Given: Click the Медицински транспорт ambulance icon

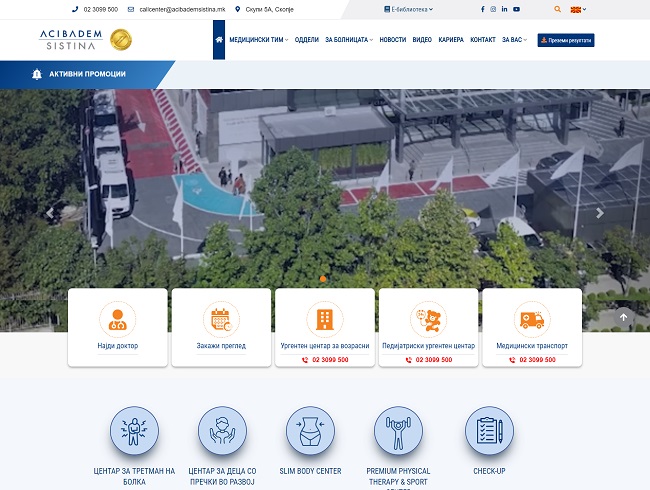Looking at the screenshot, I should pos(531,319).
